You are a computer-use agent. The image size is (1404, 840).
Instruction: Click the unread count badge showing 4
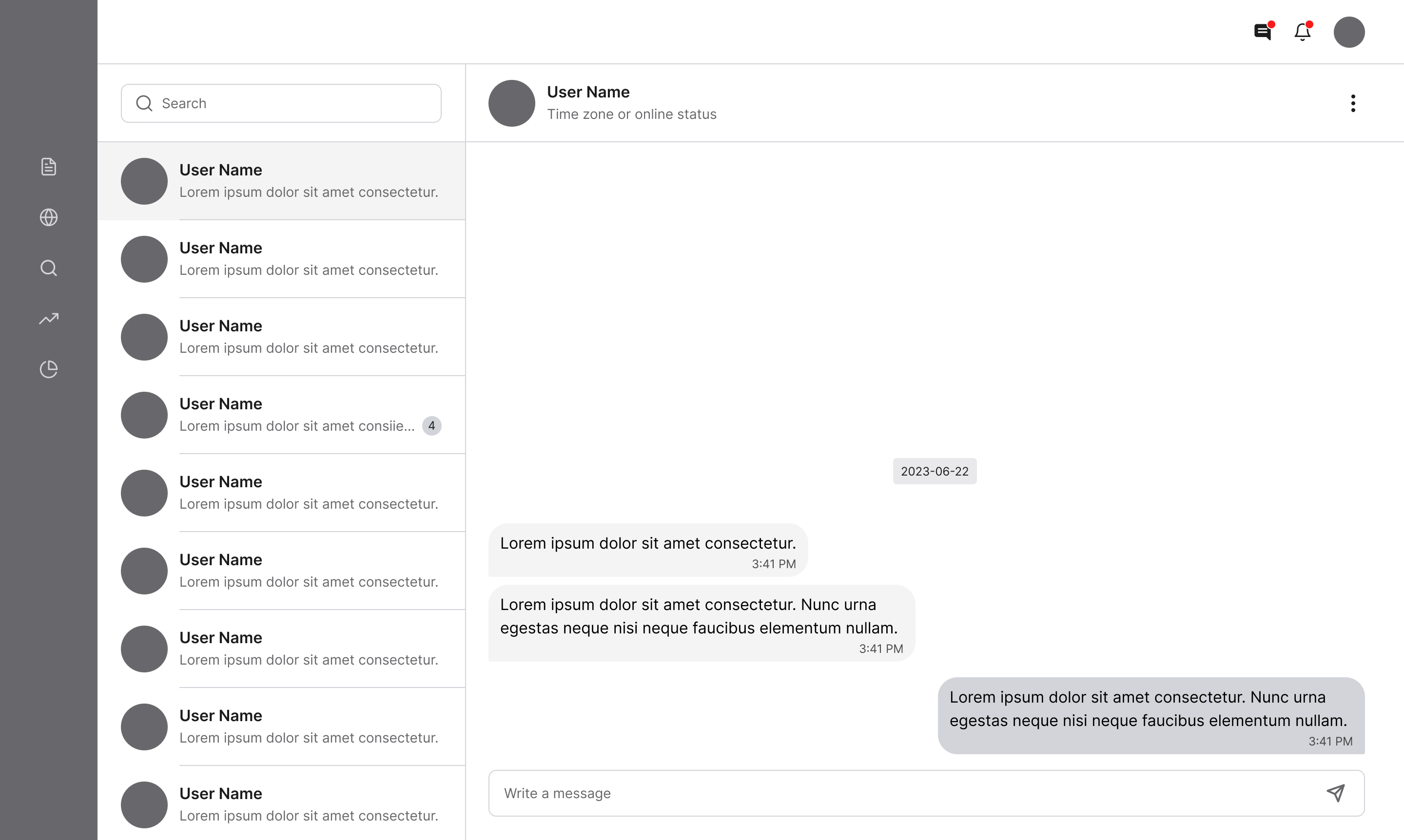click(431, 426)
